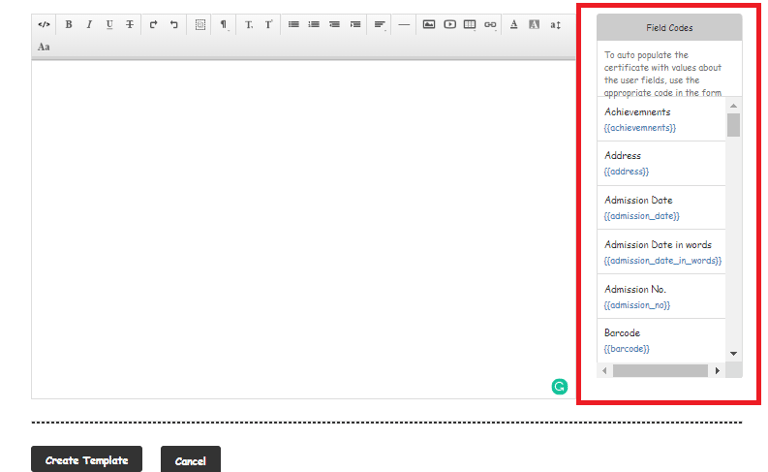
Task: Click the select all icon
Action: click(200, 24)
